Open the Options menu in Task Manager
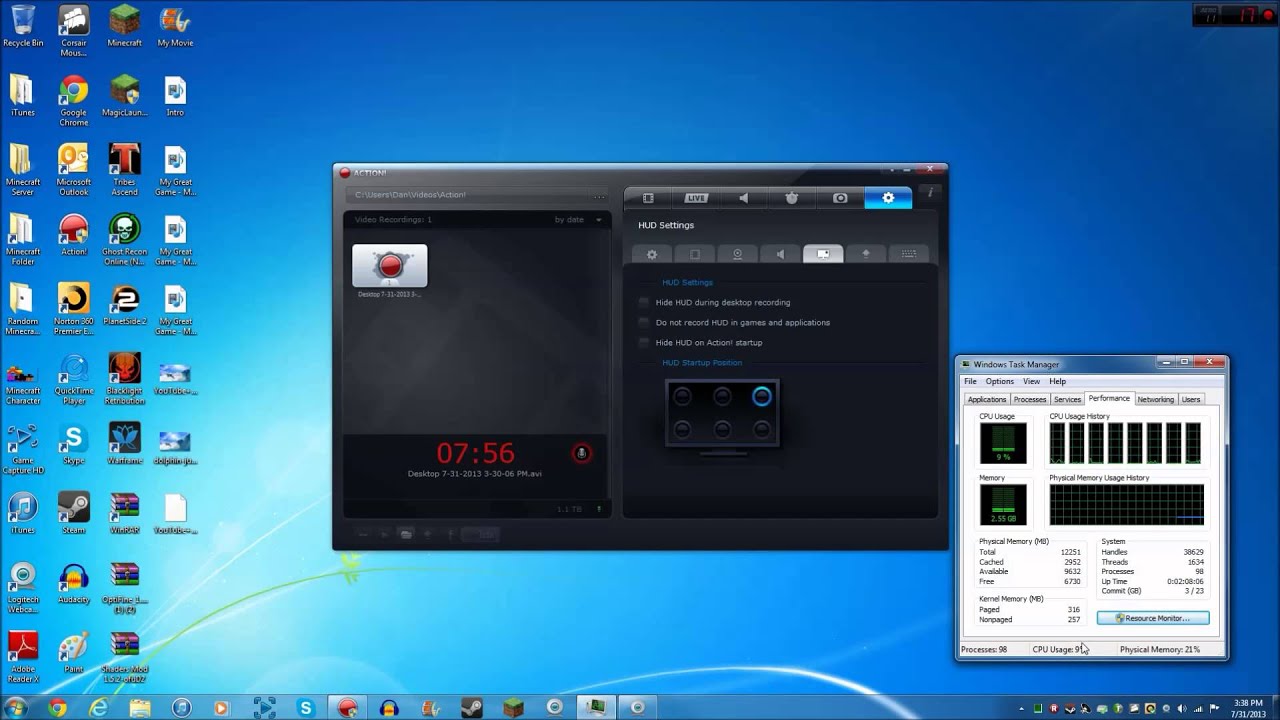The image size is (1280, 720). click(x=999, y=381)
